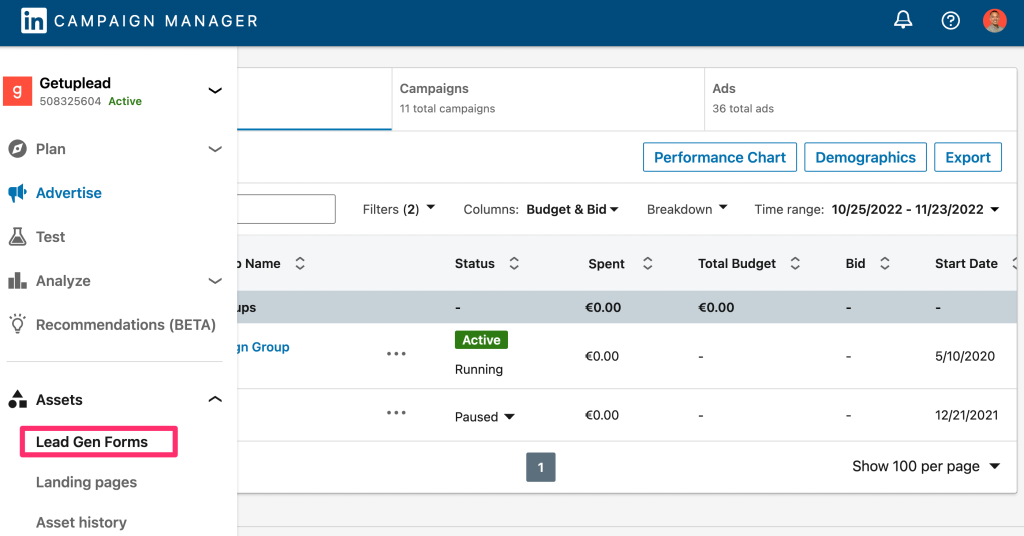Sort by the Total Budget column arrows

795,263
